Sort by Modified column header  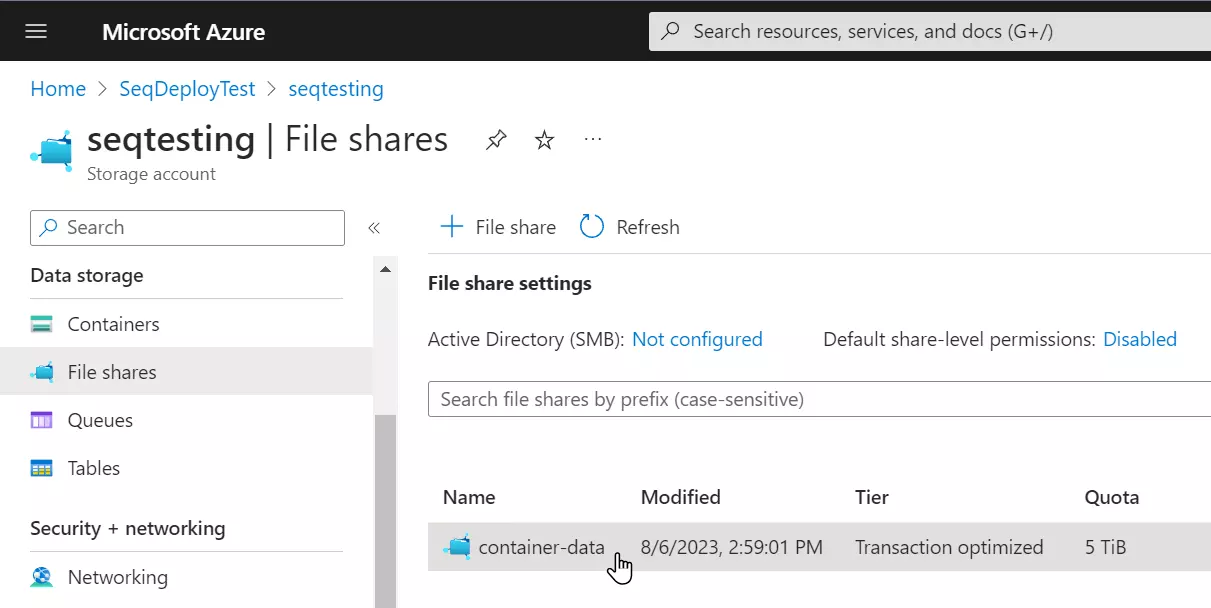(681, 497)
